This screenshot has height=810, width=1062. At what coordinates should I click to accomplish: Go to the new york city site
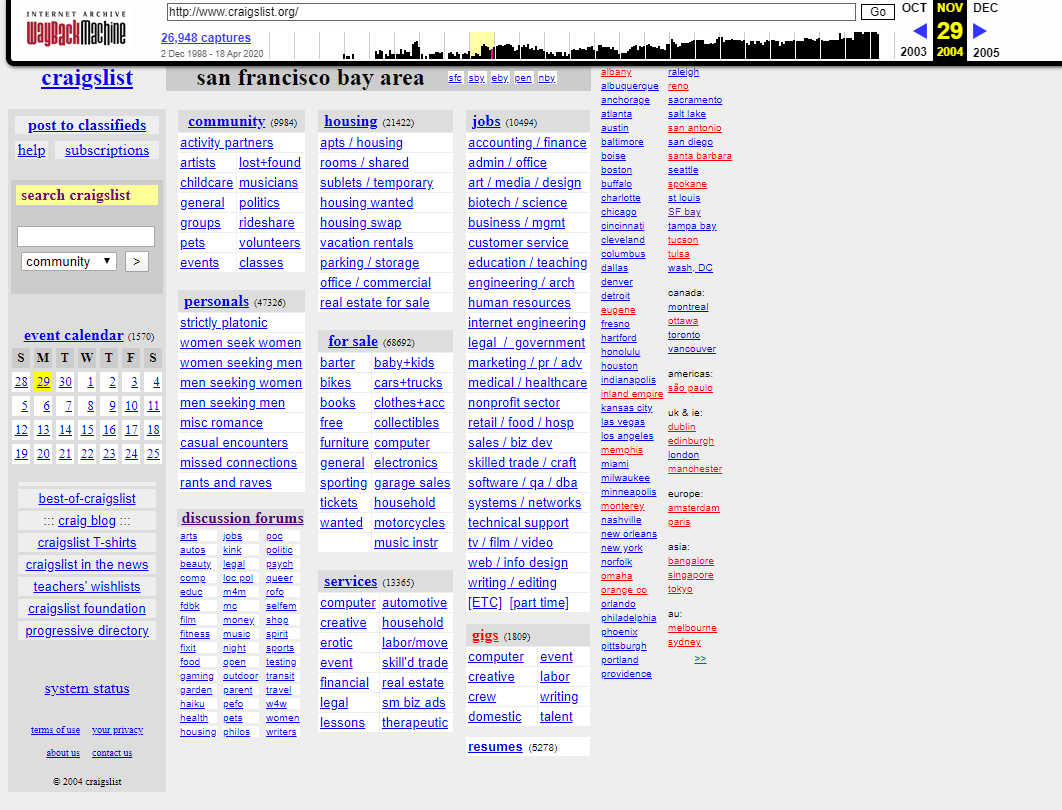[x=622, y=548]
